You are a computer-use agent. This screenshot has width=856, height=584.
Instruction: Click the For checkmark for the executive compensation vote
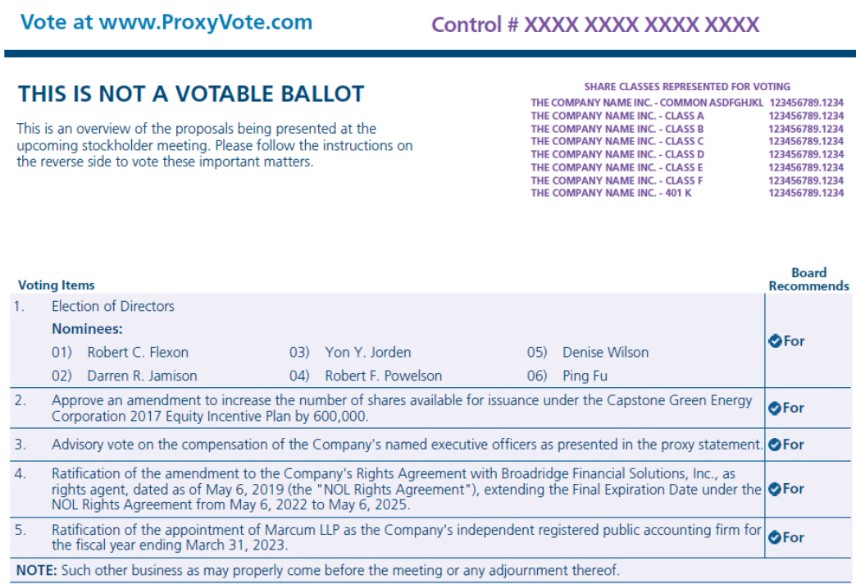(x=774, y=444)
